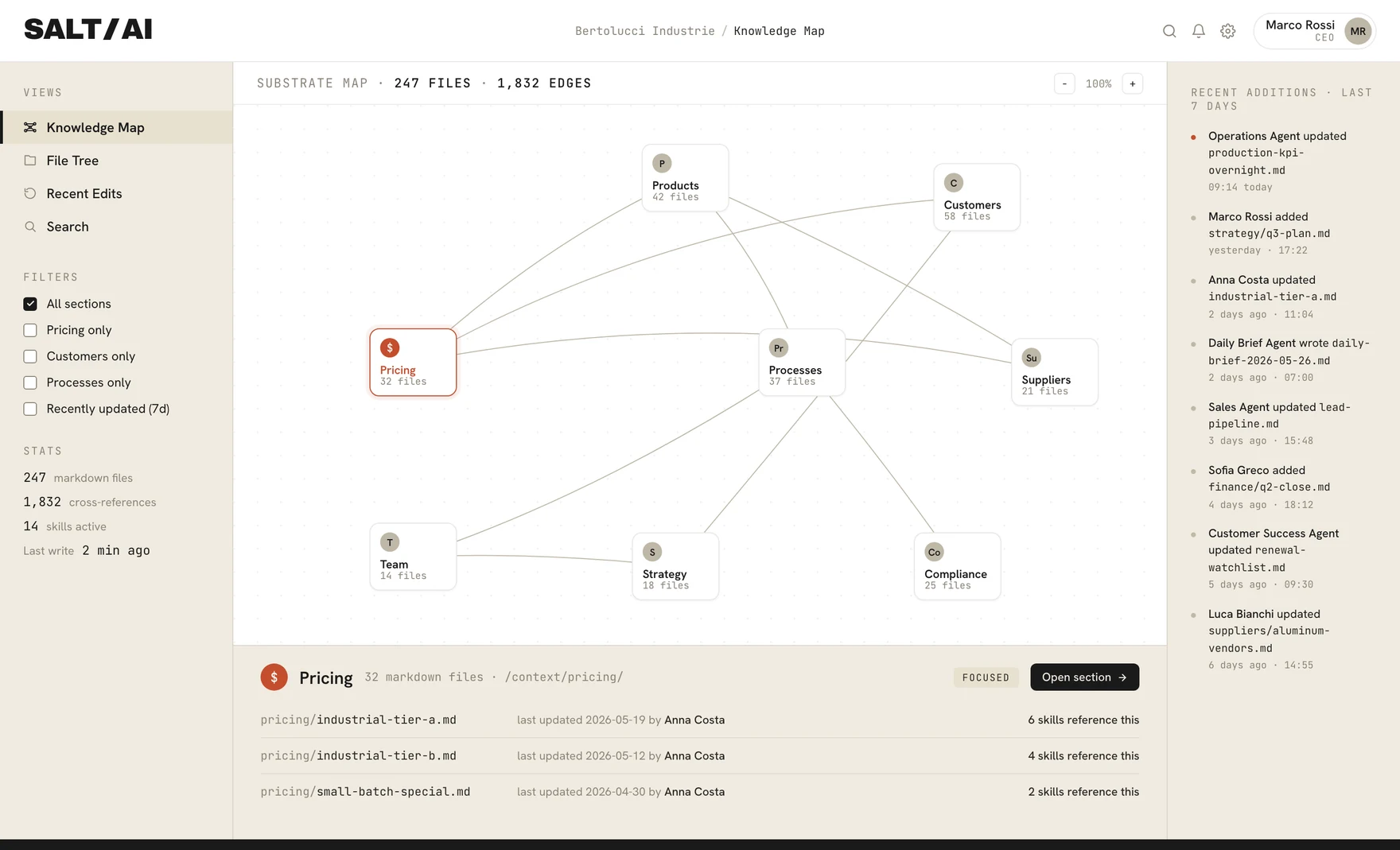The image size is (1400, 850).
Task: Select the Team node T icon
Action: [x=390, y=542]
